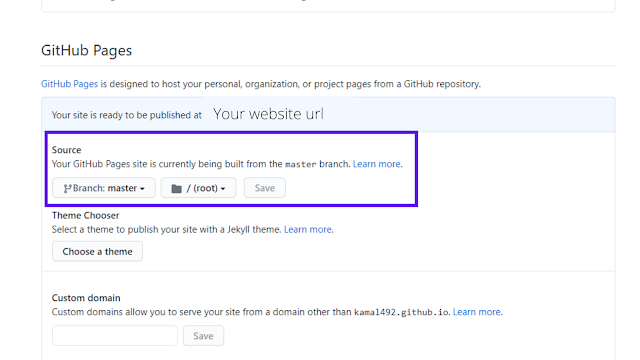Click the git branch icon
This screenshot has width=640, height=360.
67,188
